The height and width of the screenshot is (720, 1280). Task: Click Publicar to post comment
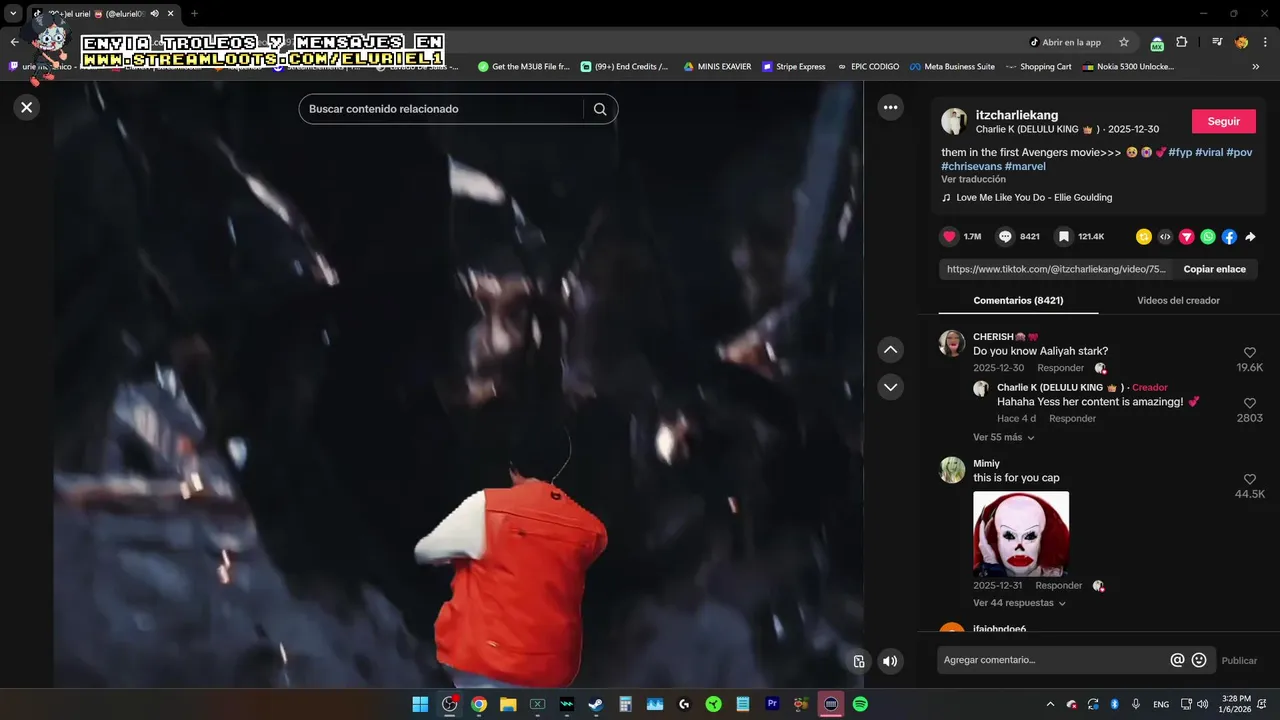click(1239, 660)
